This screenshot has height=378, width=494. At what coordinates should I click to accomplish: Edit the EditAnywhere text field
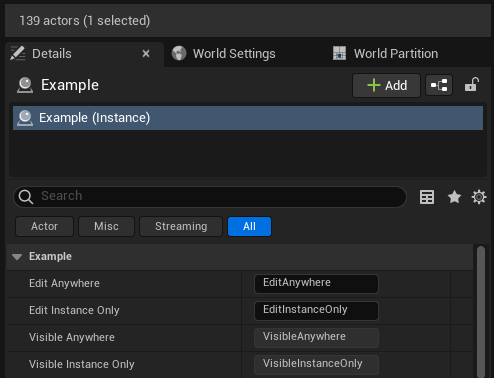316,284
